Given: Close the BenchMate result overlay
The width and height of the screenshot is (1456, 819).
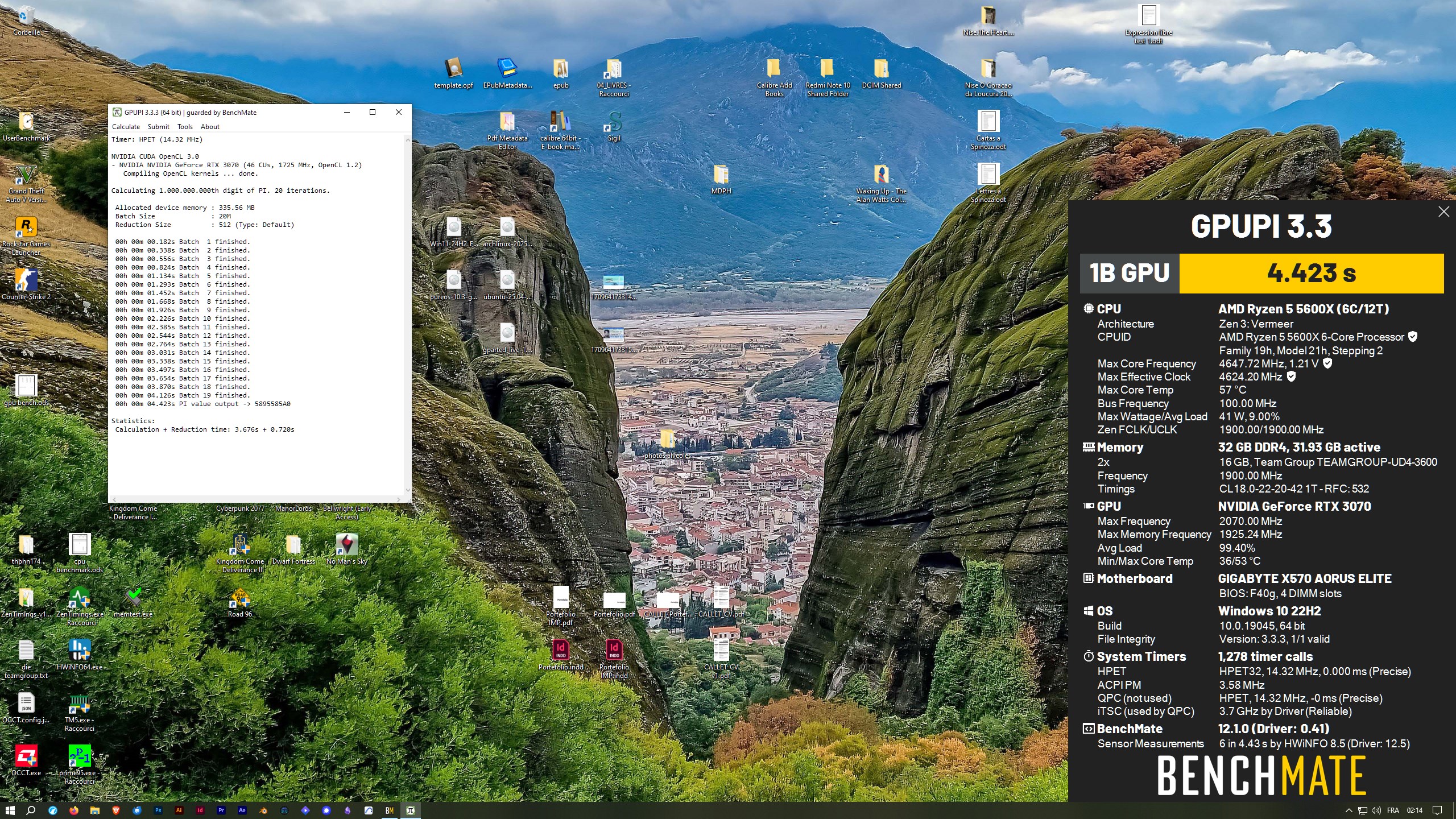Looking at the screenshot, I should click(x=1443, y=212).
